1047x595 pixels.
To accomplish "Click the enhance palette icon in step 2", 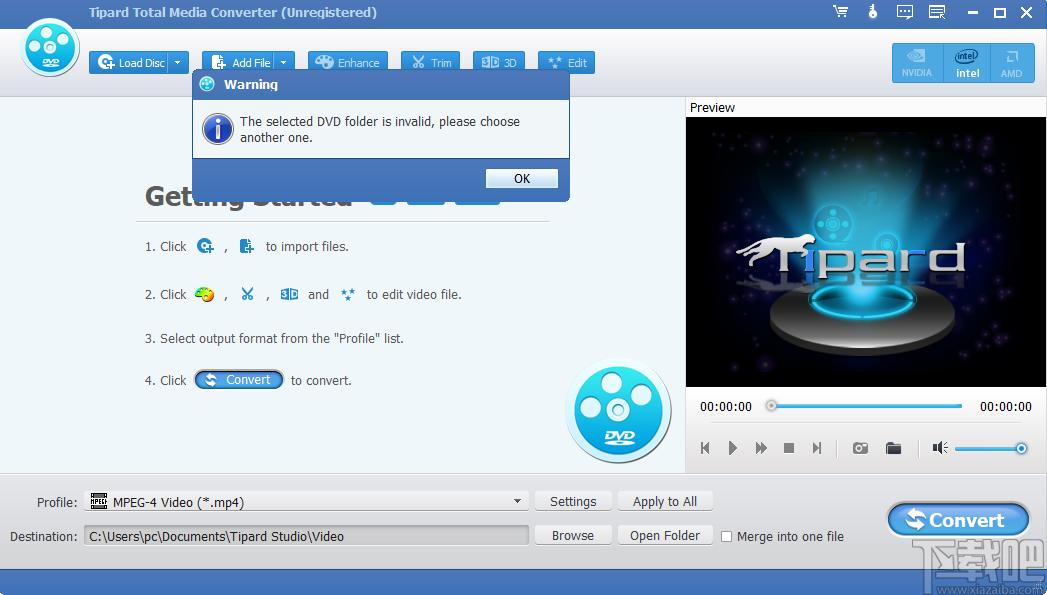I will [x=204, y=294].
